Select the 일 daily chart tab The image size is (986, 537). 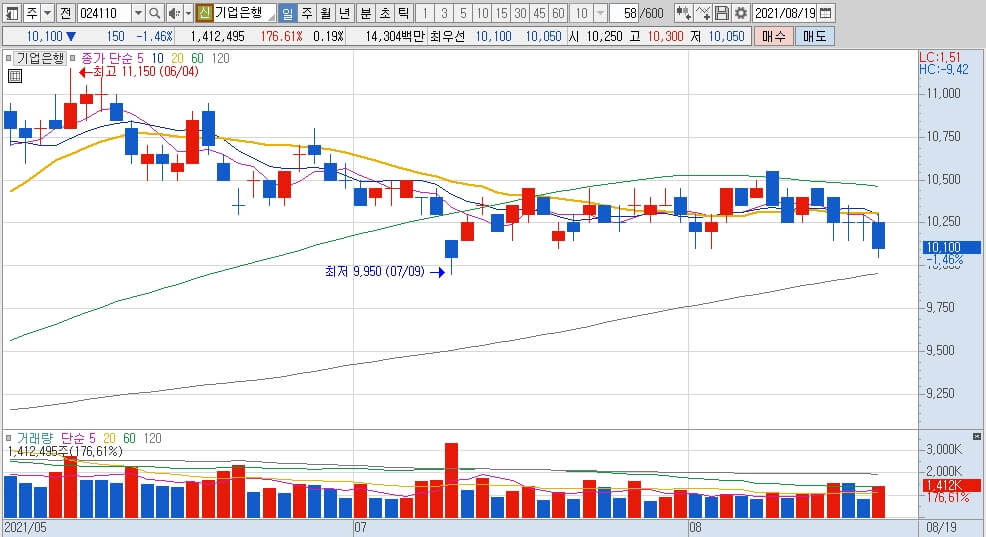click(x=287, y=13)
